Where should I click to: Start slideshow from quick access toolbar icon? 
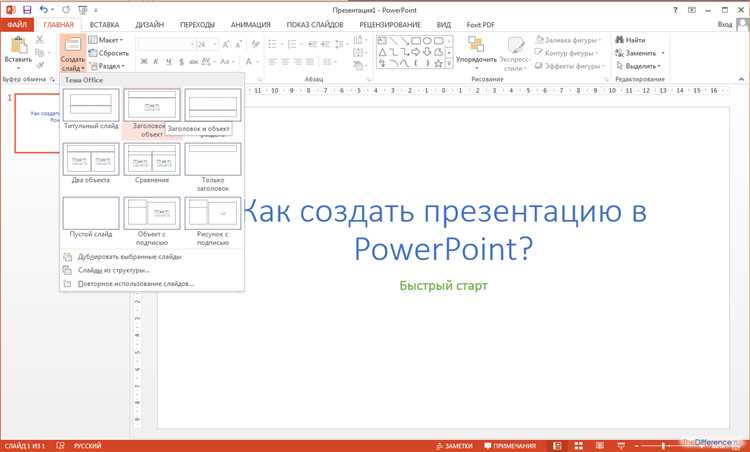click(83, 10)
